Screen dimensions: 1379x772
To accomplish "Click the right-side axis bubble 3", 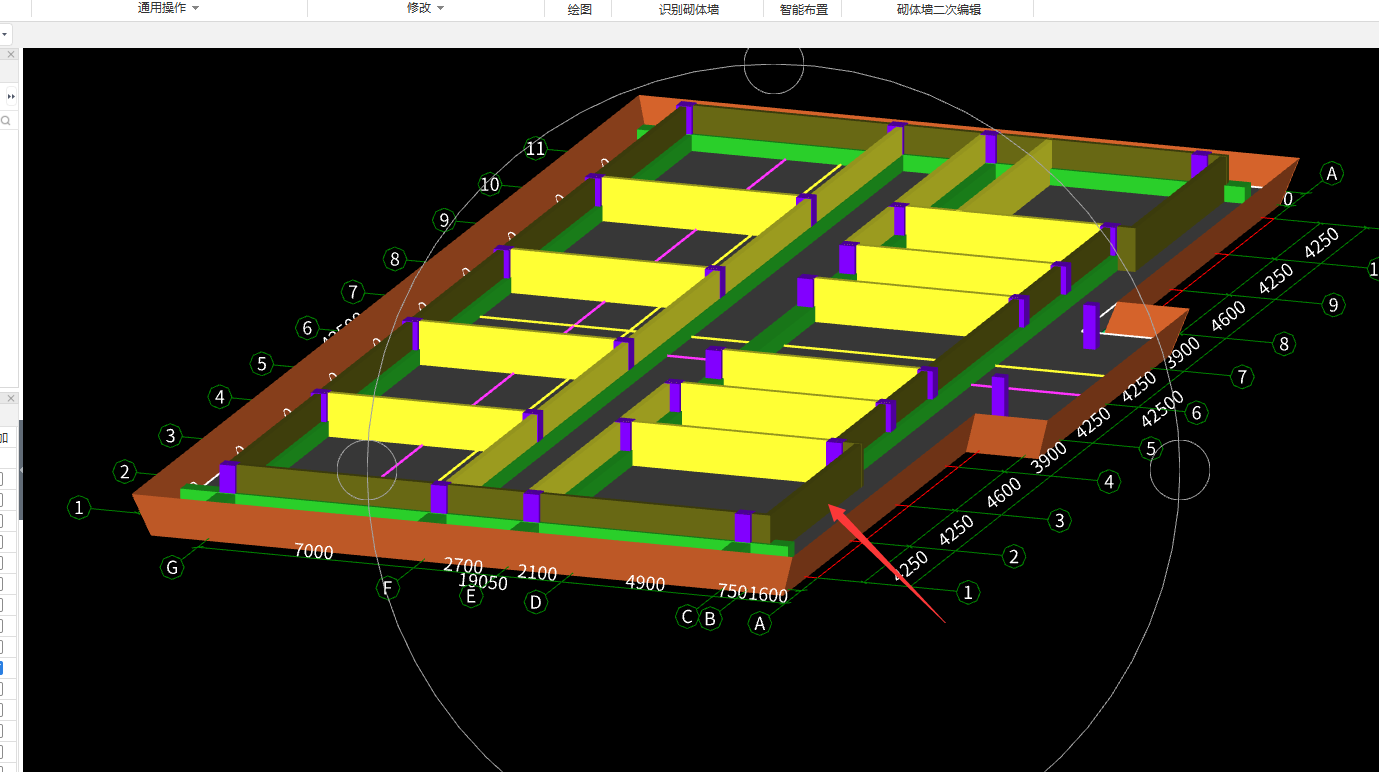I will (1060, 520).
